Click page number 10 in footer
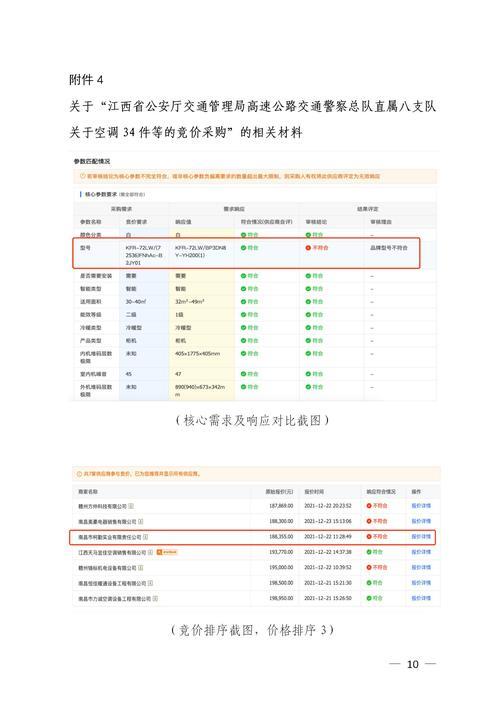The height and width of the screenshot is (707, 500). (413, 664)
